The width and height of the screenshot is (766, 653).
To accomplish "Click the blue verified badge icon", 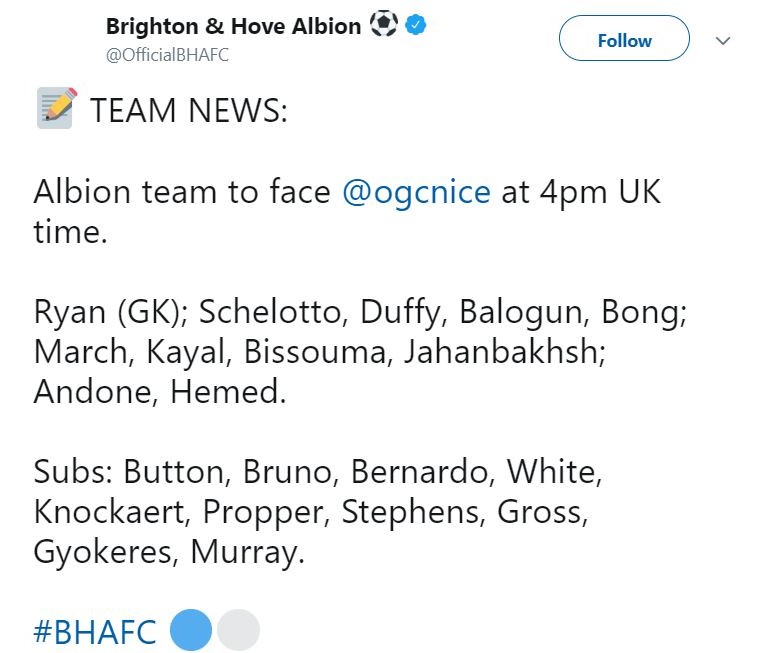I will click(x=416, y=24).
